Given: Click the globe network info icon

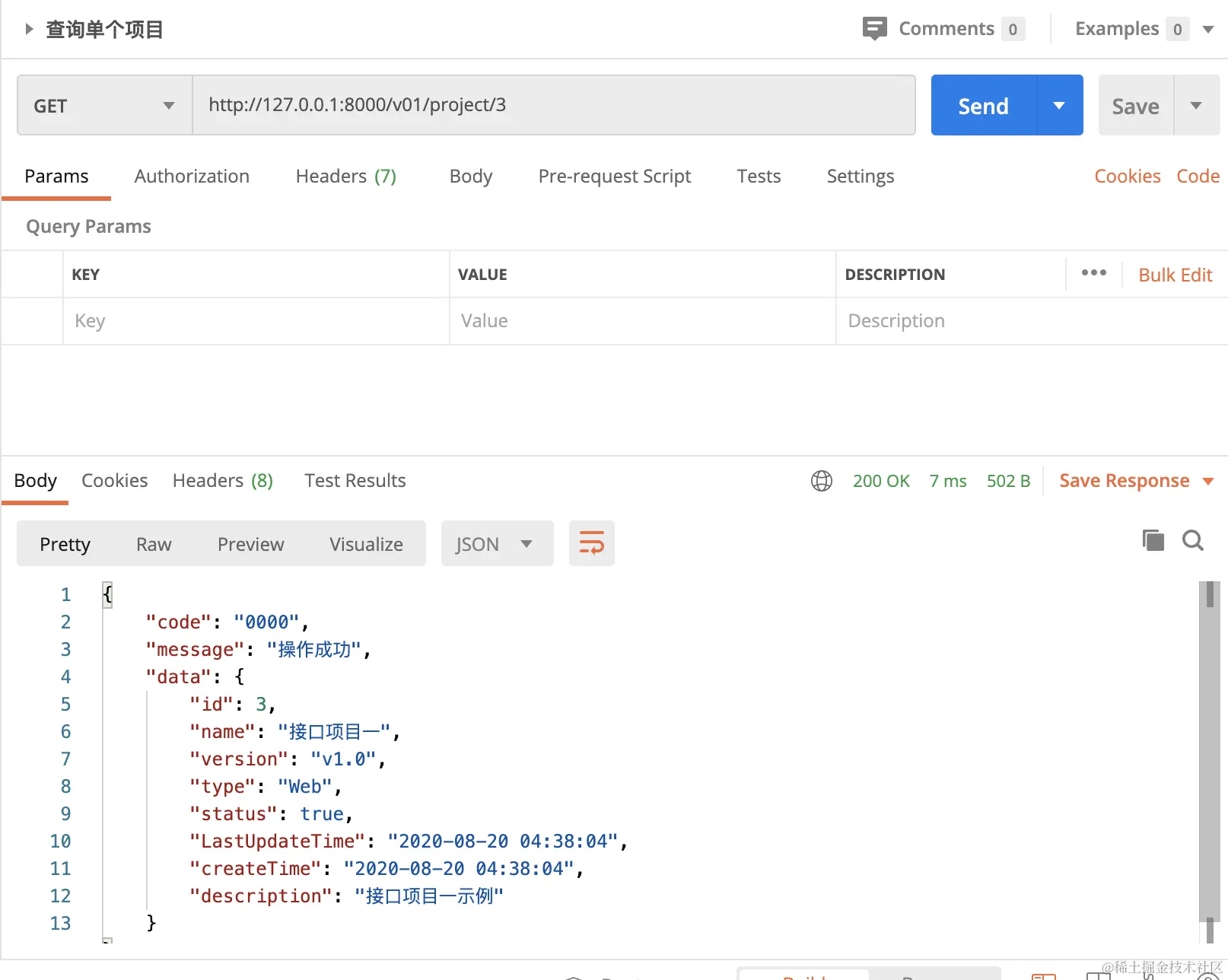Looking at the screenshot, I should [822, 481].
